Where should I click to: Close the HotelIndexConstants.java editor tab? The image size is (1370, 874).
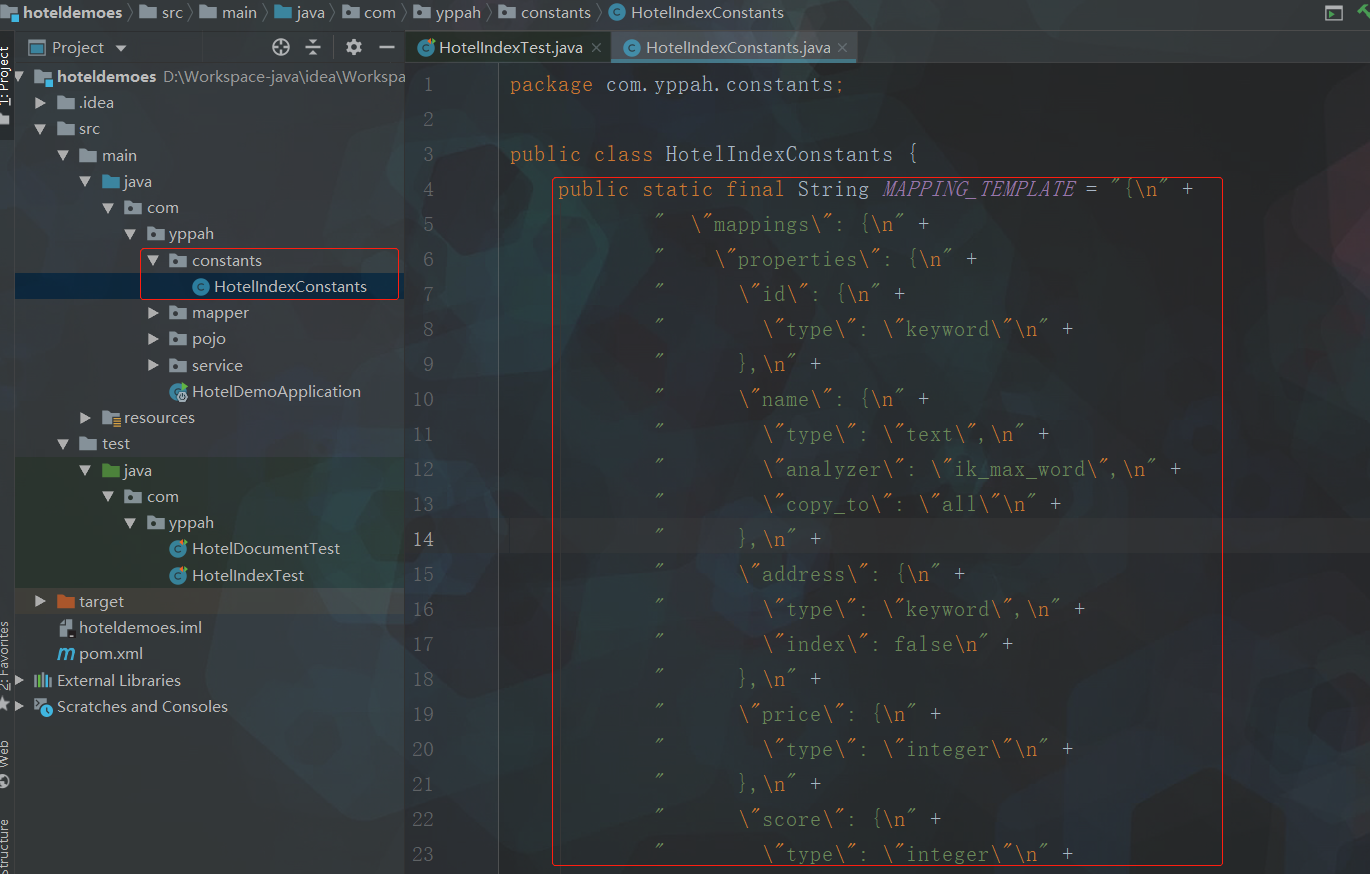843,47
